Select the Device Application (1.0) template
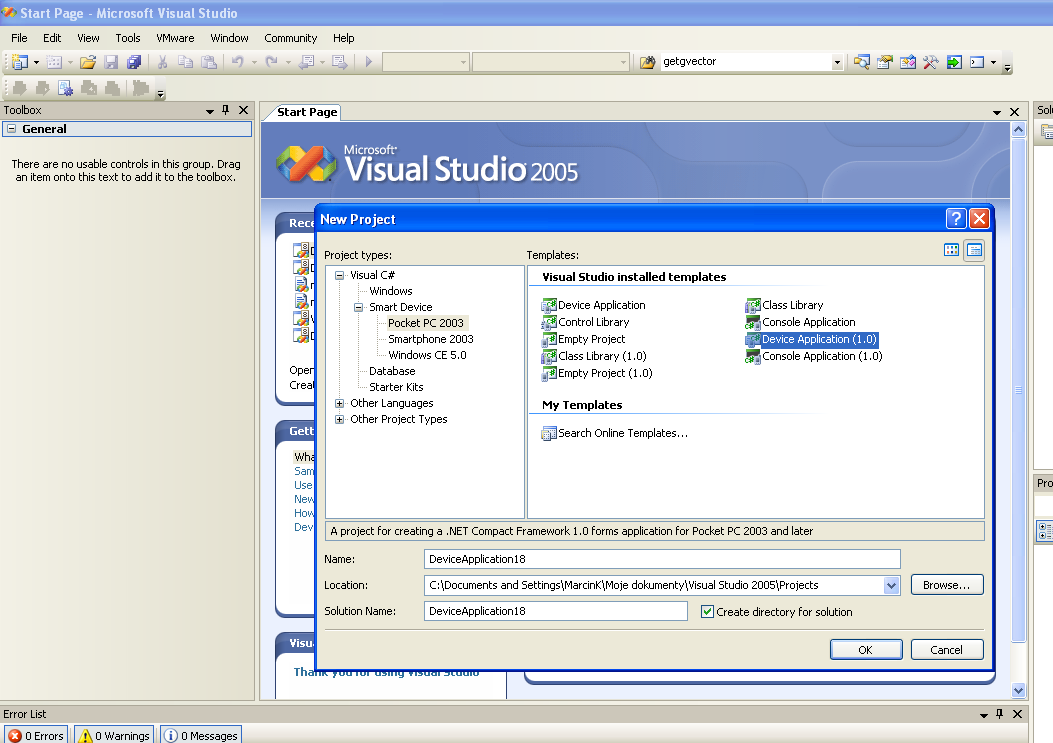 tap(811, 339)
